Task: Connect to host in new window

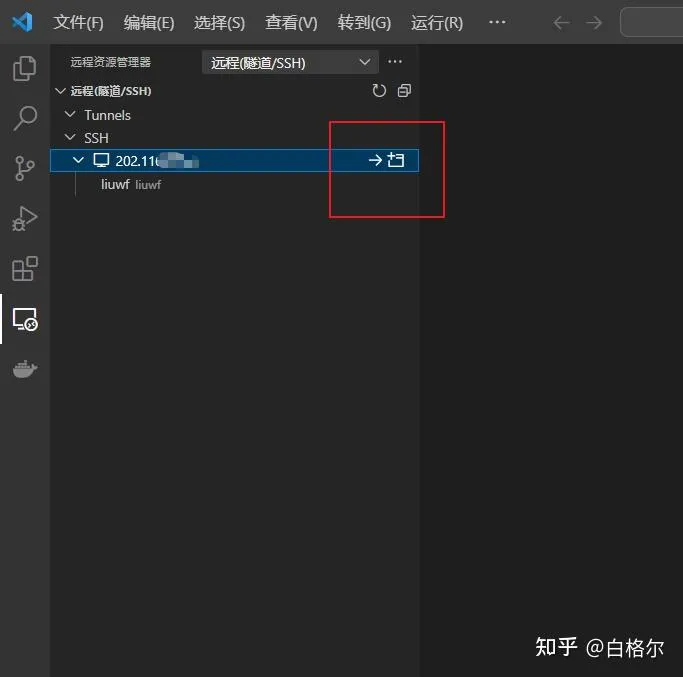Action: coord(396,160)
